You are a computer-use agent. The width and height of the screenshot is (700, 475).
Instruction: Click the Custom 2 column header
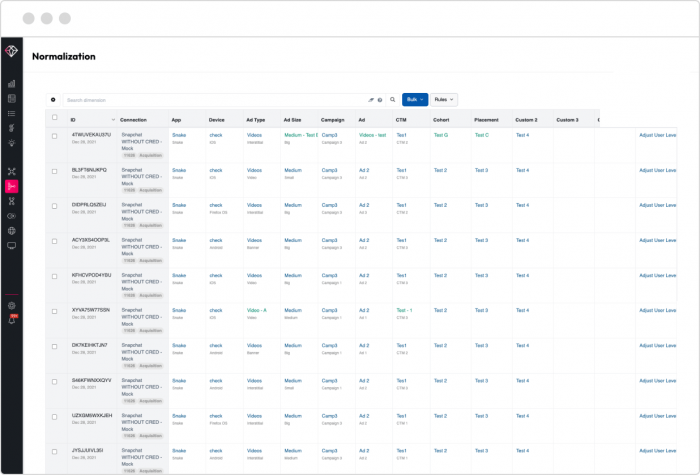526,120
